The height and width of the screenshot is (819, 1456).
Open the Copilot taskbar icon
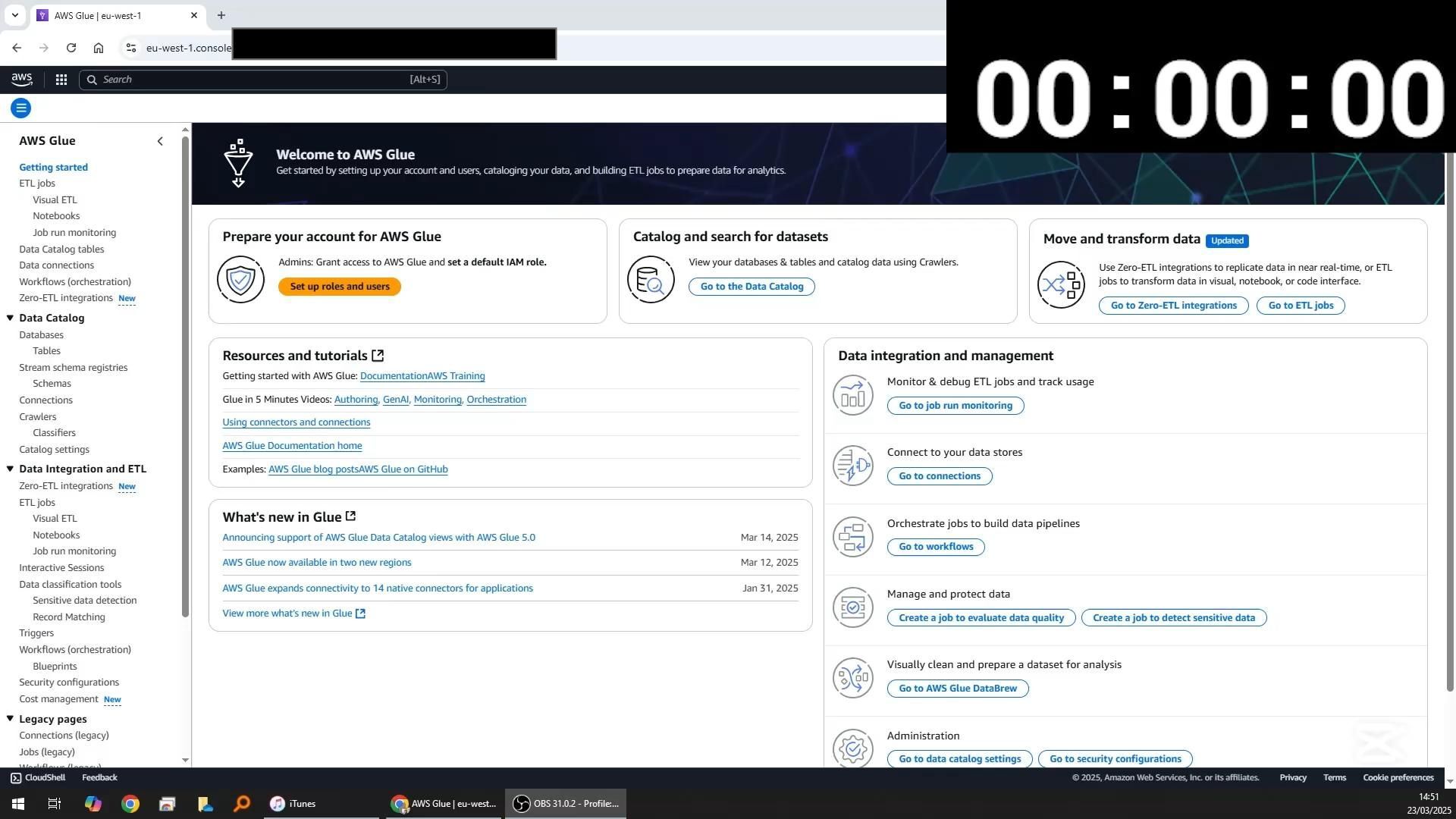click(x=93, y=804)
